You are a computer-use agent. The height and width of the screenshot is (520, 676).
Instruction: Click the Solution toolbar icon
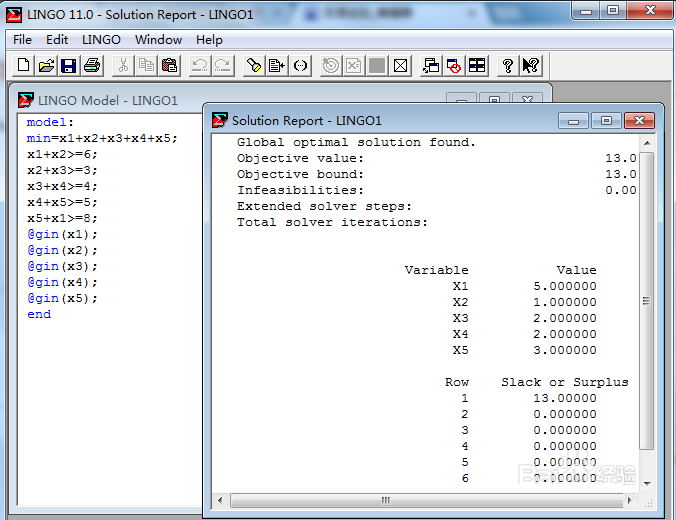[354, 66]
